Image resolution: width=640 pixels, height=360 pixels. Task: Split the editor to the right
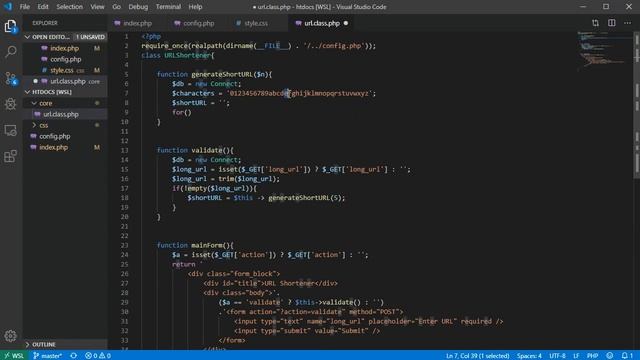pos(611,23)
